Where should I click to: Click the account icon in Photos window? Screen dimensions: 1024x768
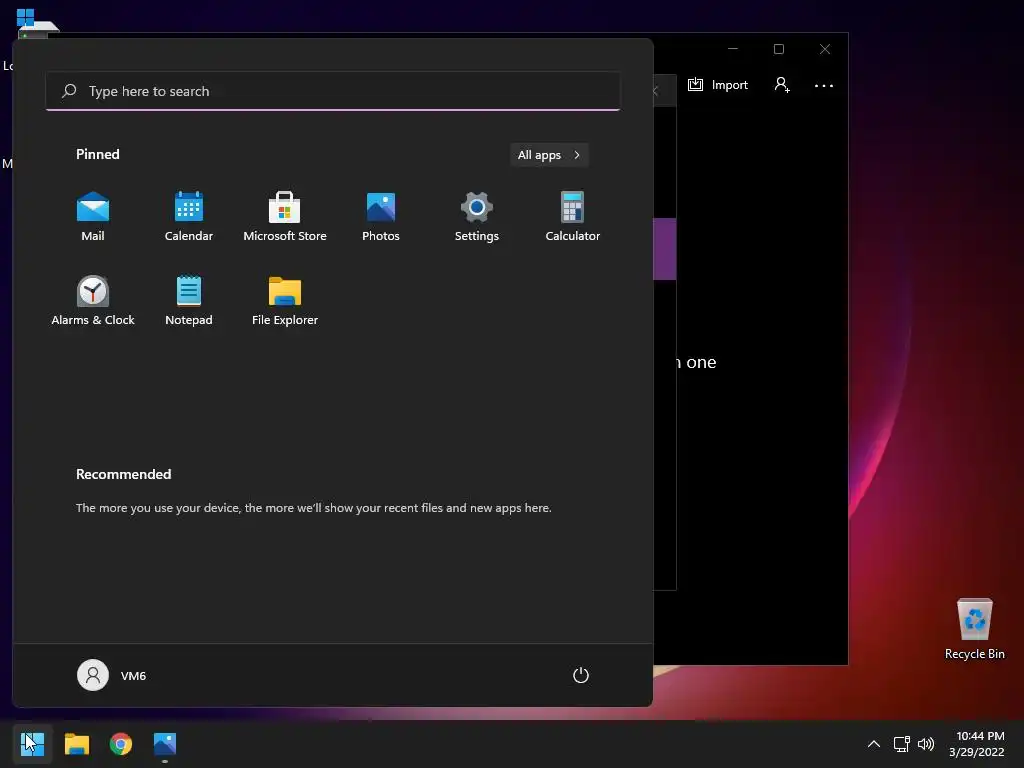point(782,85)
